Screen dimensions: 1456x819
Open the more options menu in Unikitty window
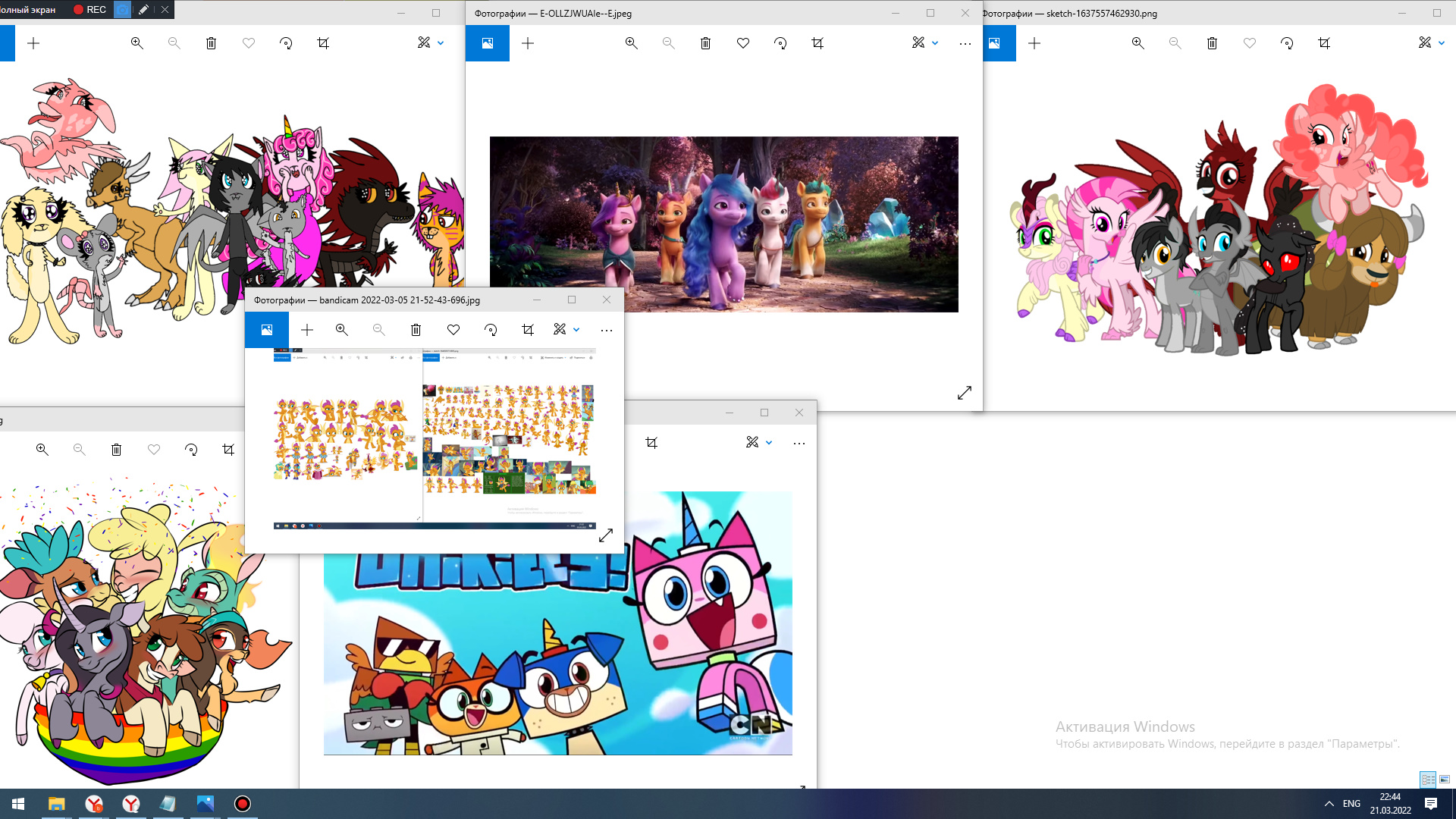(799, 444)
